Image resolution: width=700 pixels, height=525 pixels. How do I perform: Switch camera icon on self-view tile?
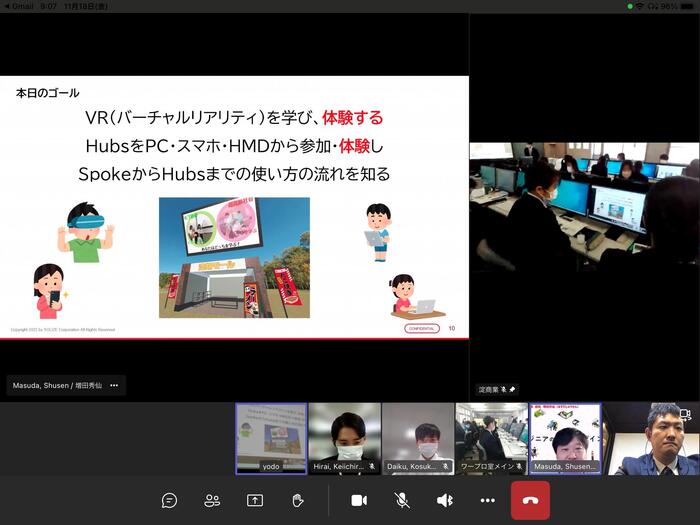coord(685,415)
